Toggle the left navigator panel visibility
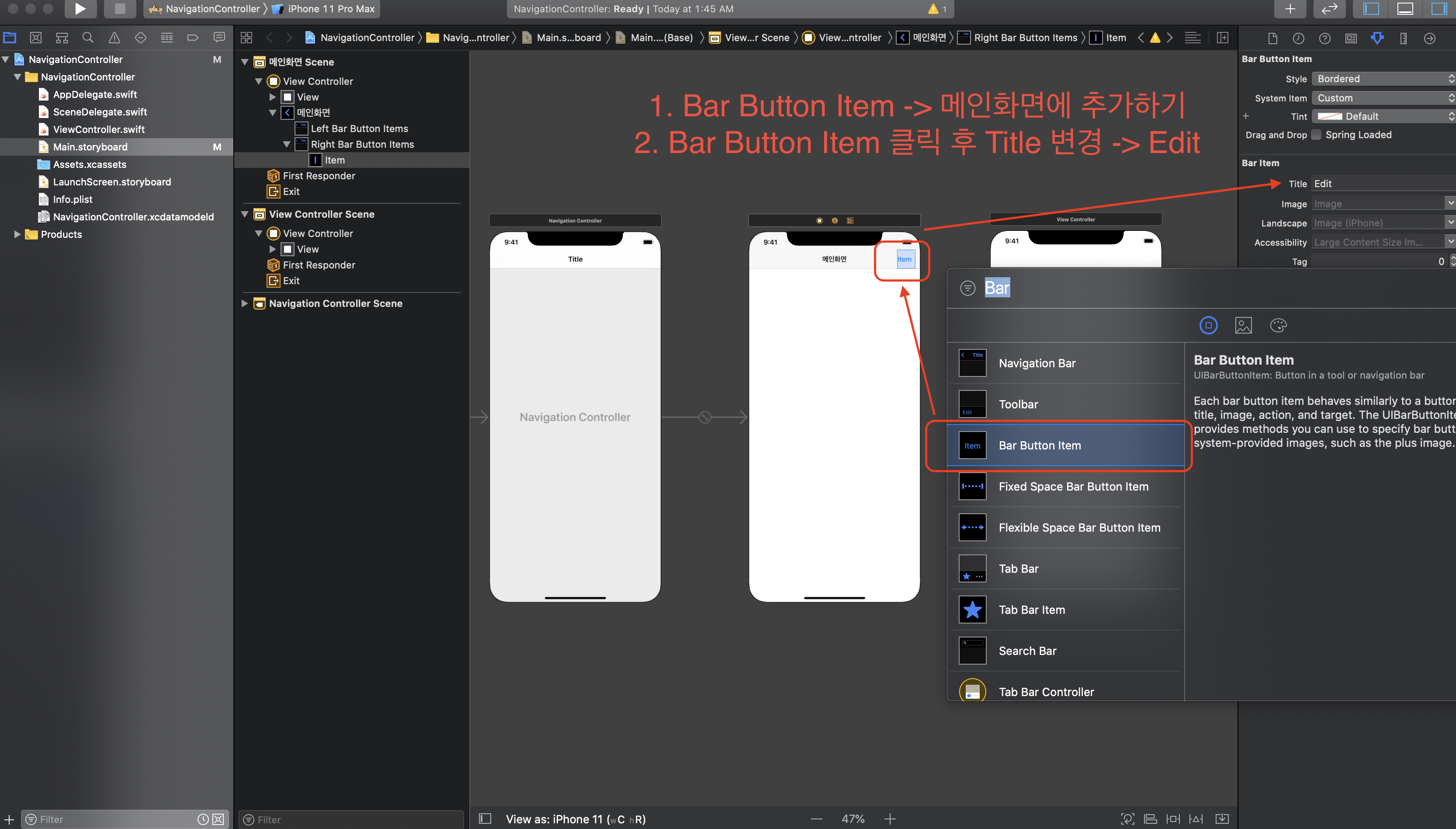 (1371, 9)
